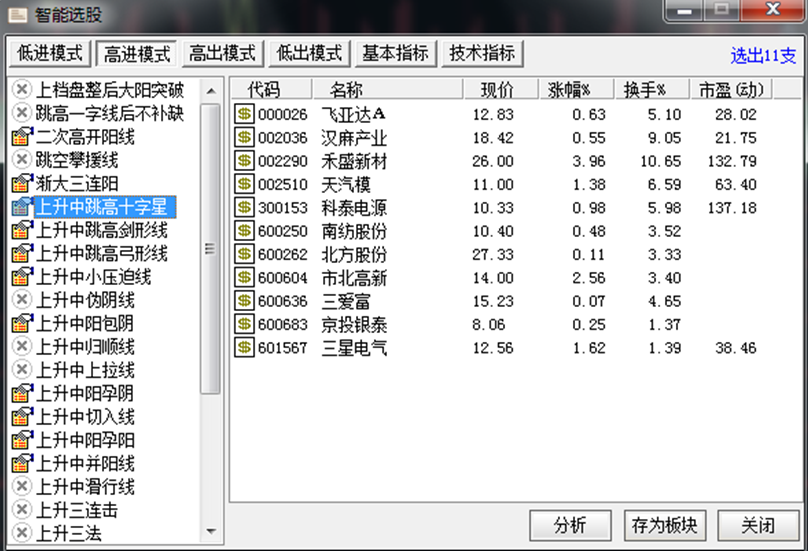Select stock name 禾盛新材
The image size is (808, 551).
(x=354, y=161)
